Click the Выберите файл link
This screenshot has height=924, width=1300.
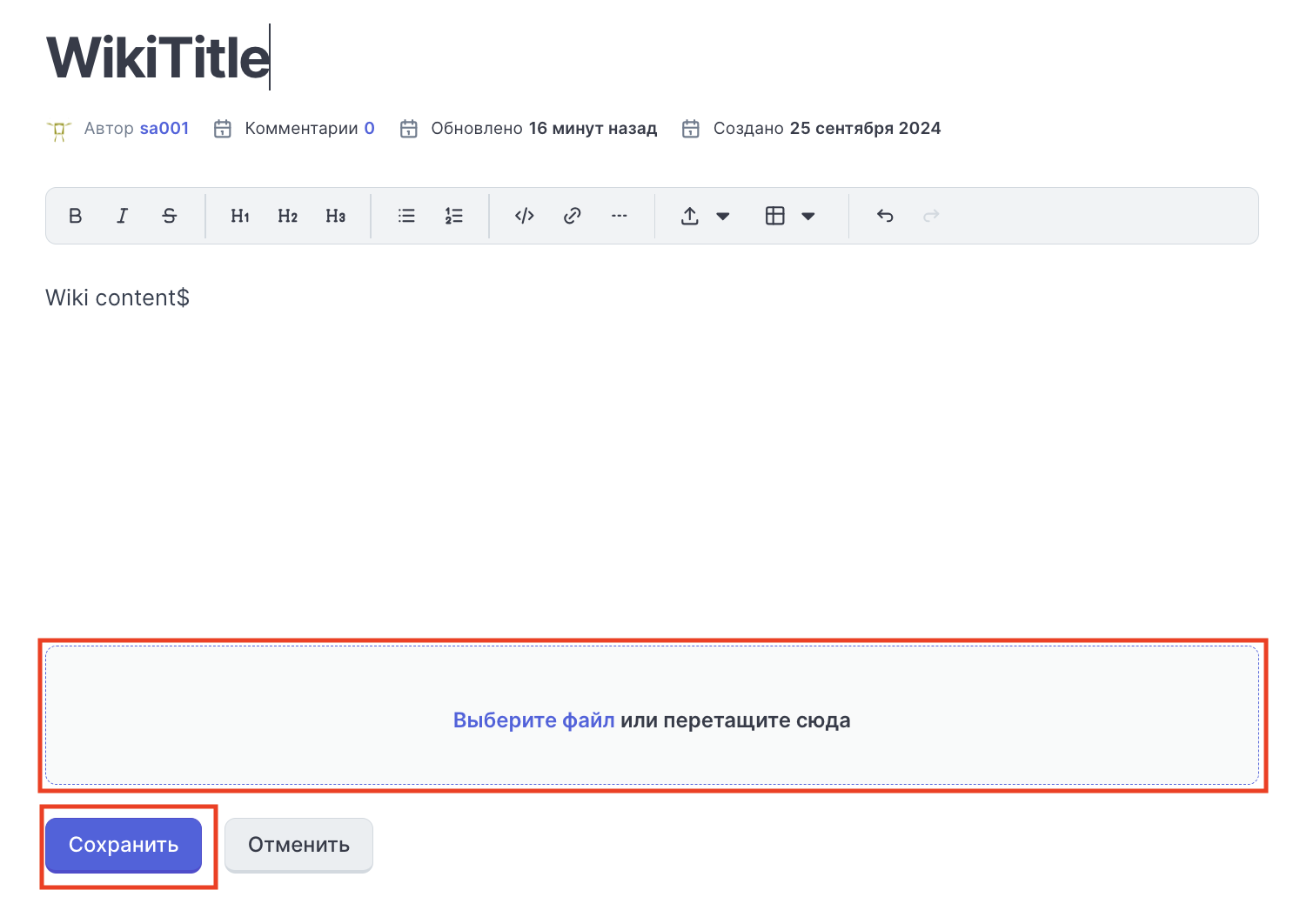tap(534, 720)
